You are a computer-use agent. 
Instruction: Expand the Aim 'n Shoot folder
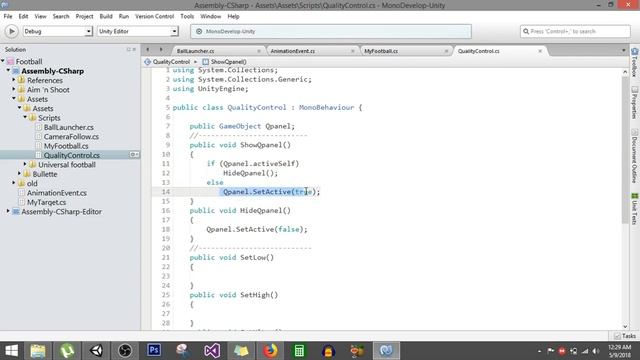click(x=14, y=89)
